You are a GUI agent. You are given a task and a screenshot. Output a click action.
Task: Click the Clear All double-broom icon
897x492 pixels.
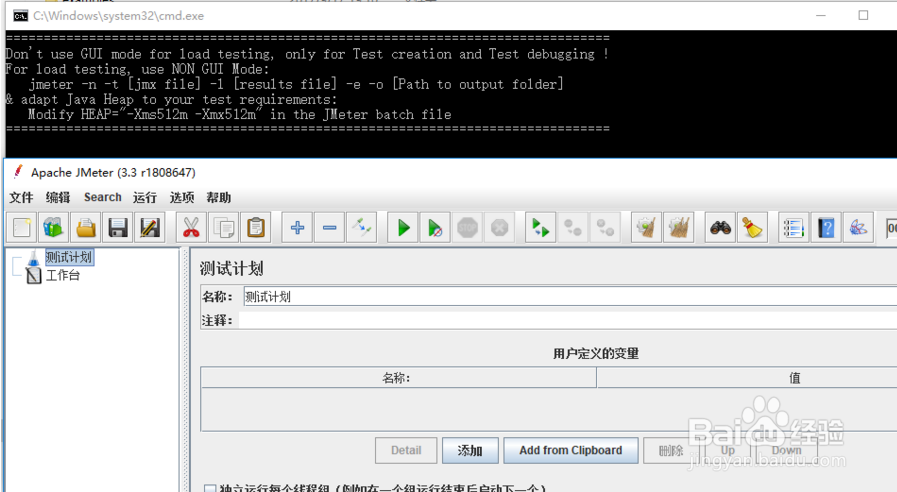coord(678,228)
